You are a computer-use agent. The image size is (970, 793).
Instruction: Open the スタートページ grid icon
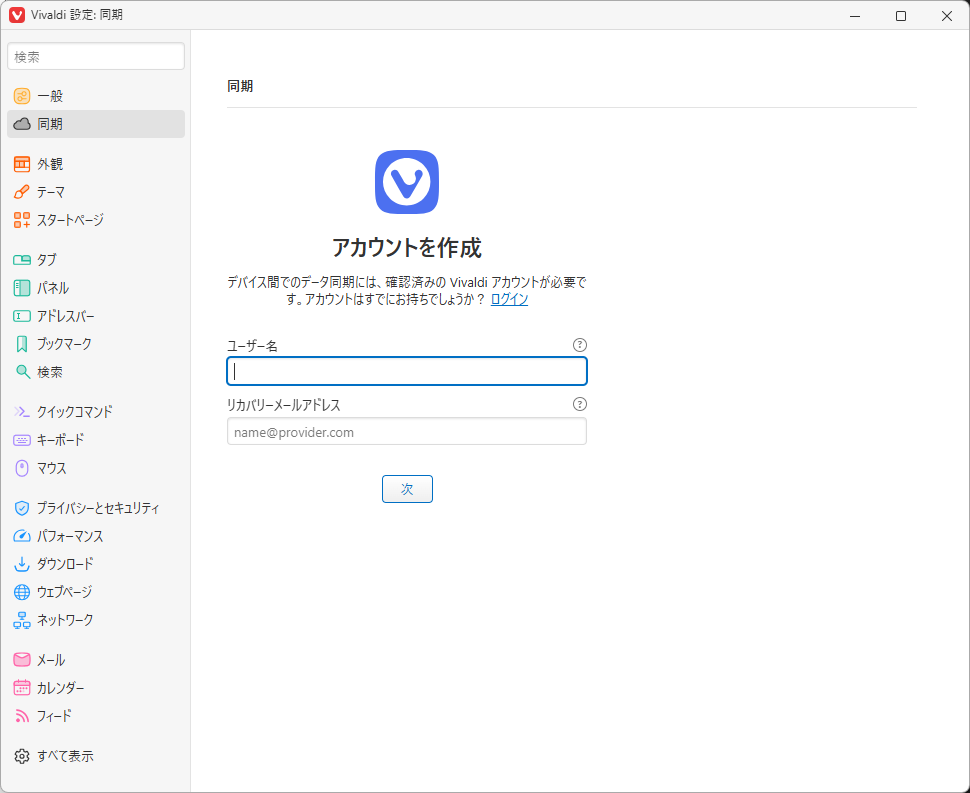click(x=22, y=220)
